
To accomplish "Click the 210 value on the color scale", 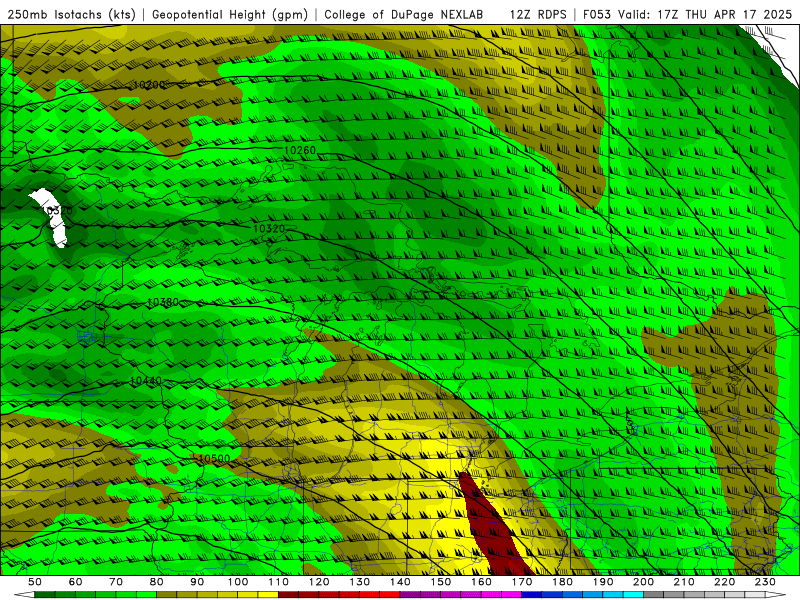I will click(x=684, y=582).
